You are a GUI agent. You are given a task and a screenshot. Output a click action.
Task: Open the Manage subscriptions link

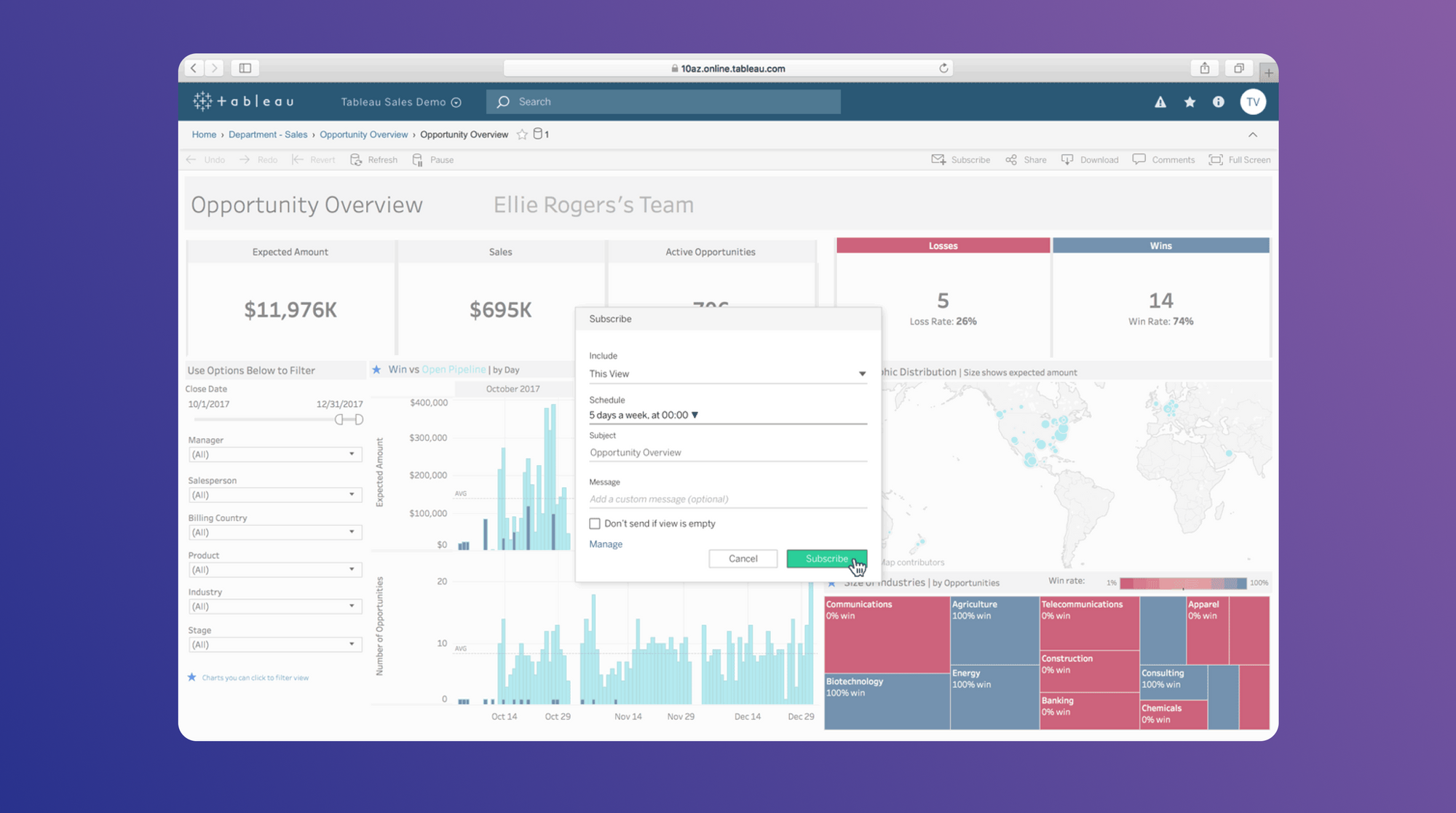(x=606, y=544)
